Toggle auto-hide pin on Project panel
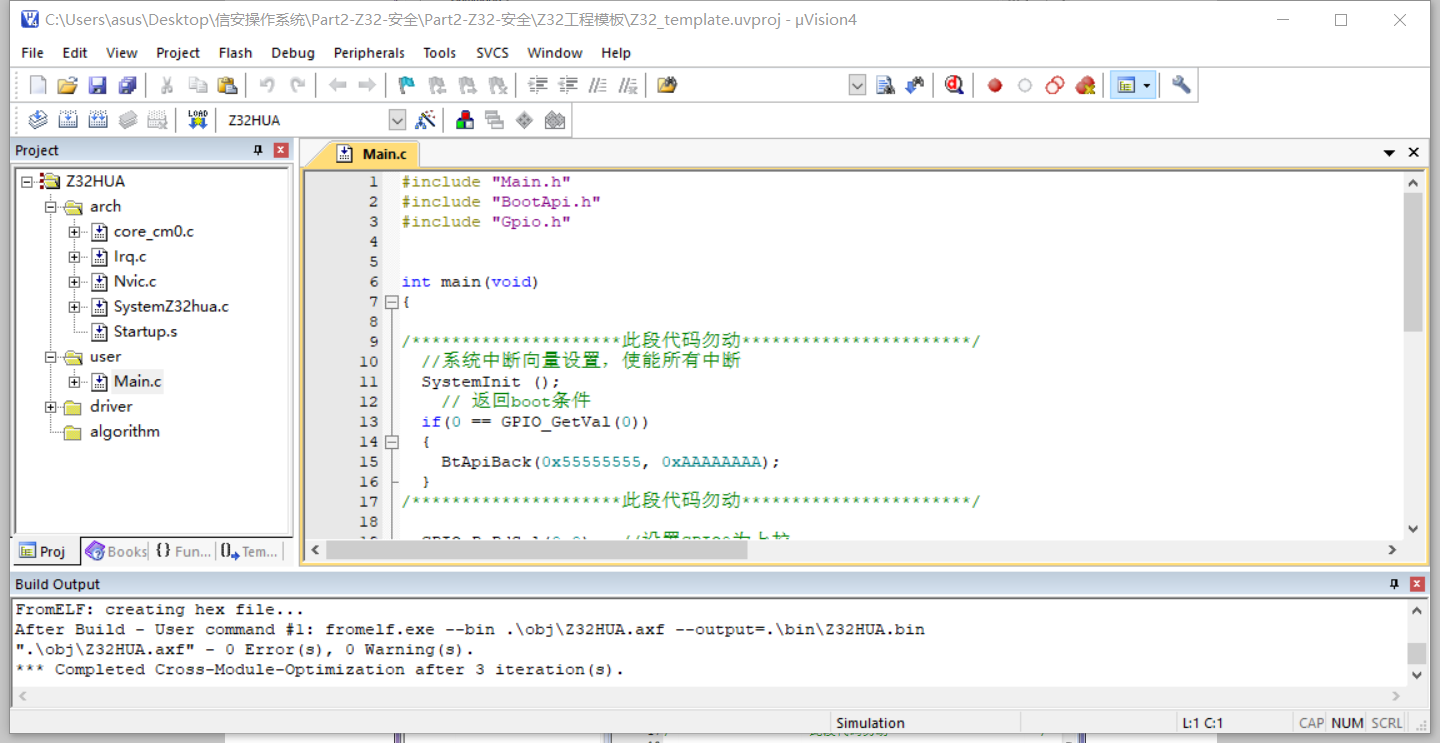This screenshot has height=743, width=1440. click(258, 150)
